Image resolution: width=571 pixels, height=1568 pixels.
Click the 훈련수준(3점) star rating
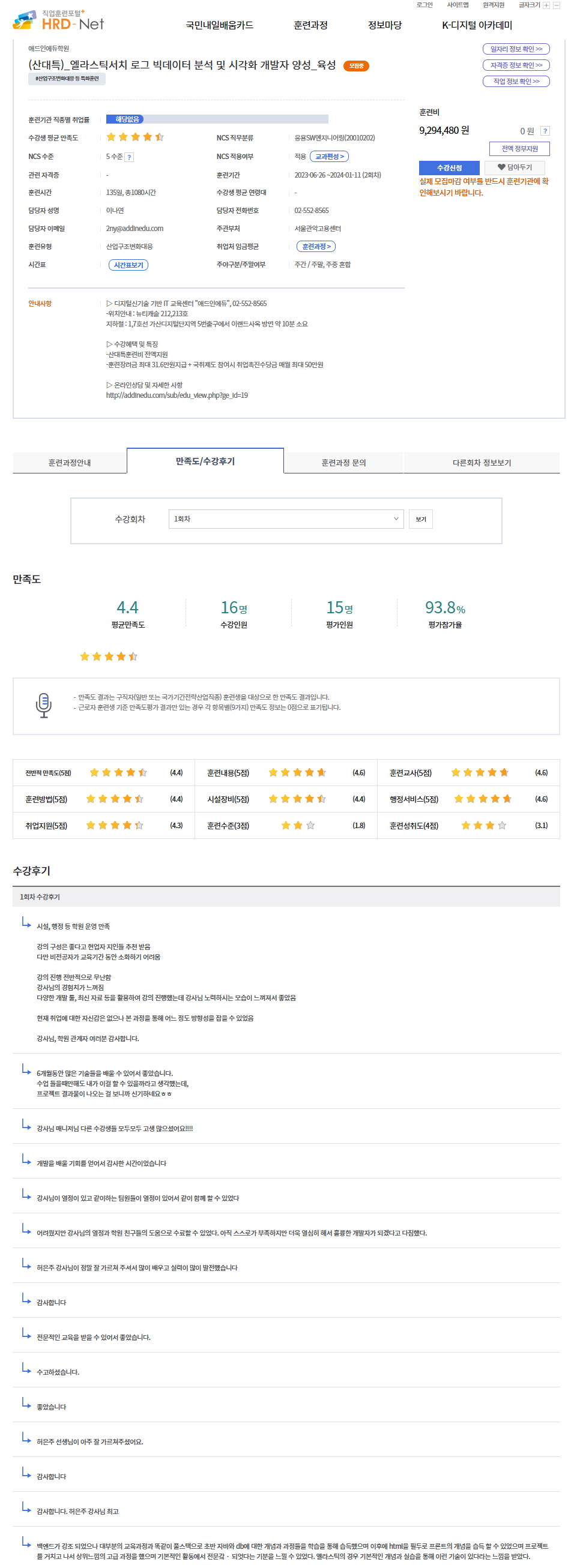[x=298, y=826]
